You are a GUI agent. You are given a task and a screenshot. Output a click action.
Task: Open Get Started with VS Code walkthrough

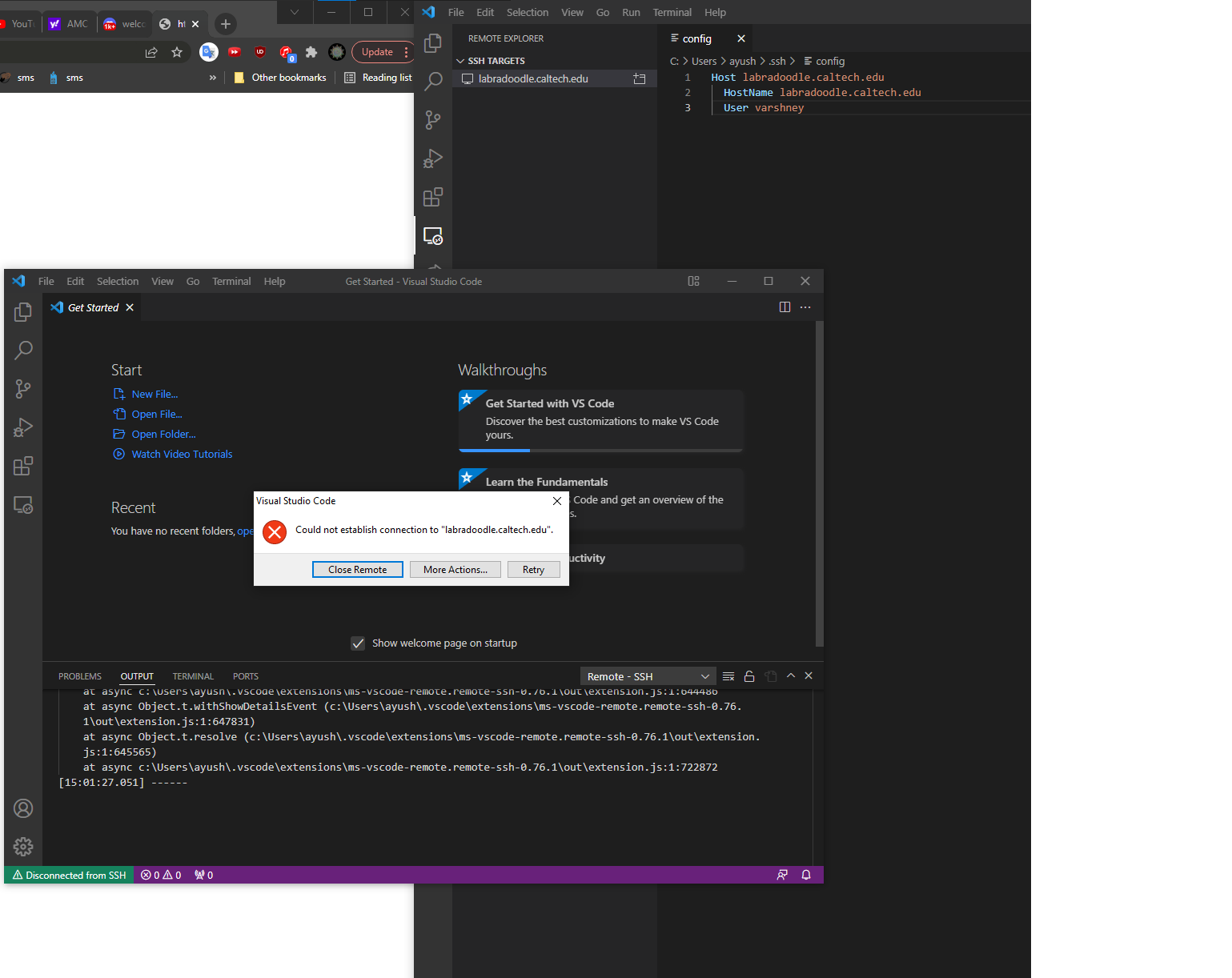(x=601, y=420)
